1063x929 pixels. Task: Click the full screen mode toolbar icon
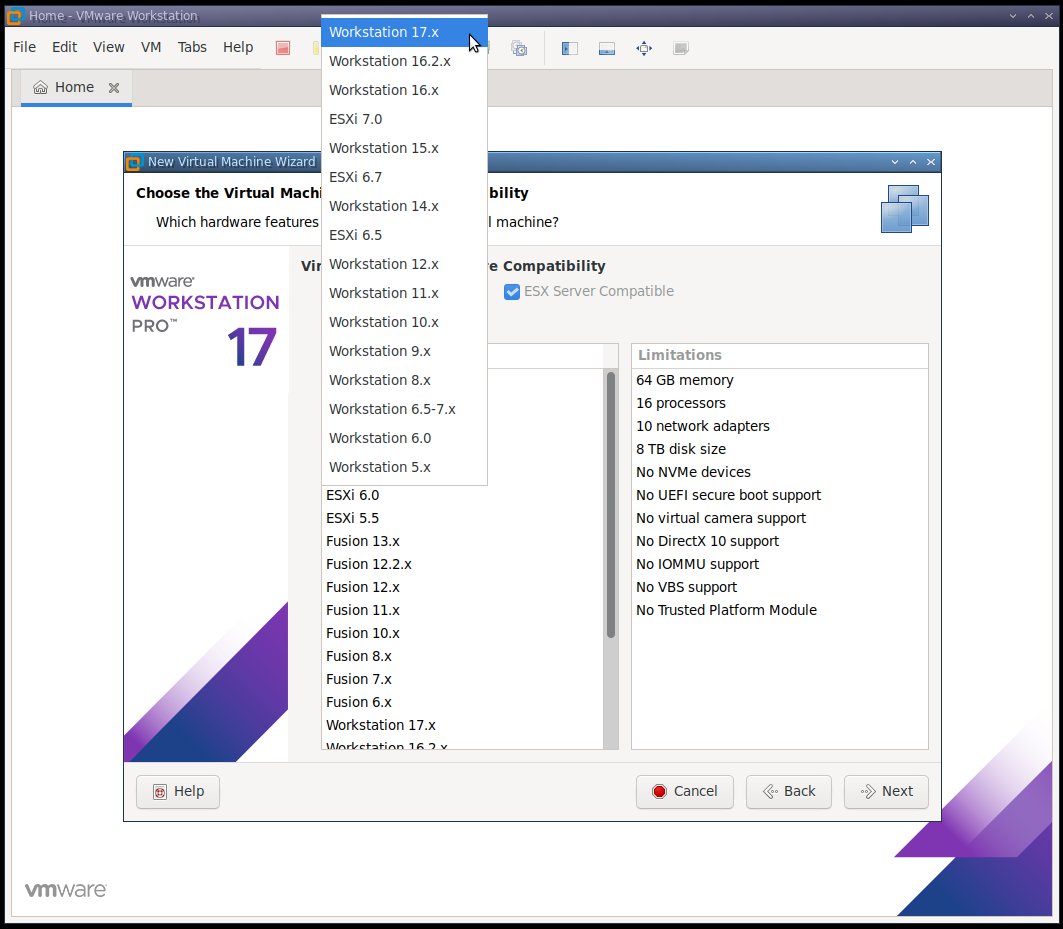[x=644, y=48]
